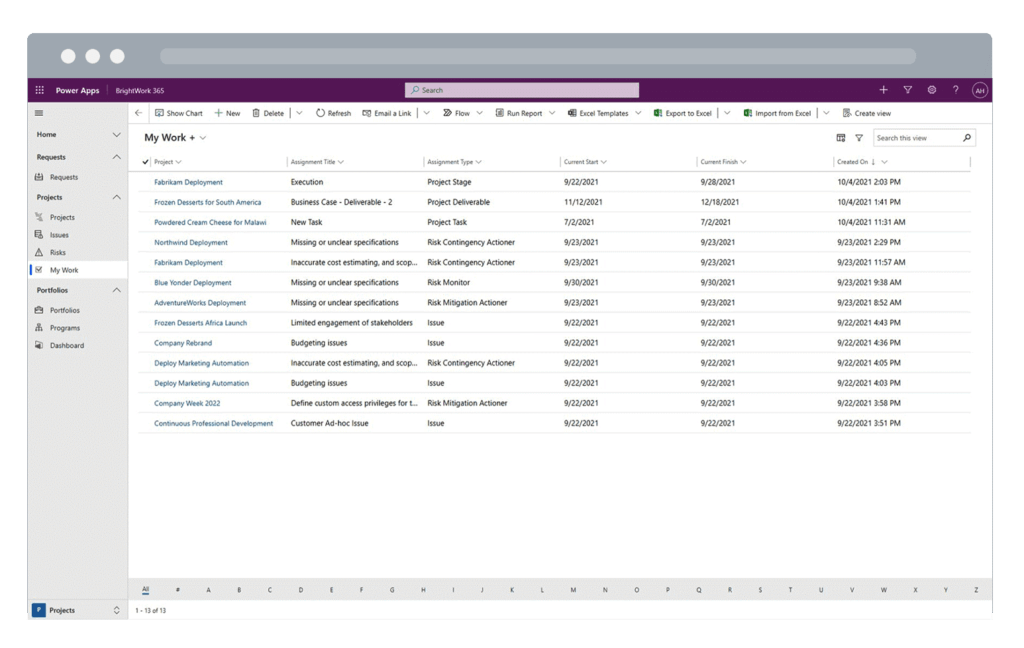
Task: Open the Issues section in sidebar
Action: click(60, 234)
